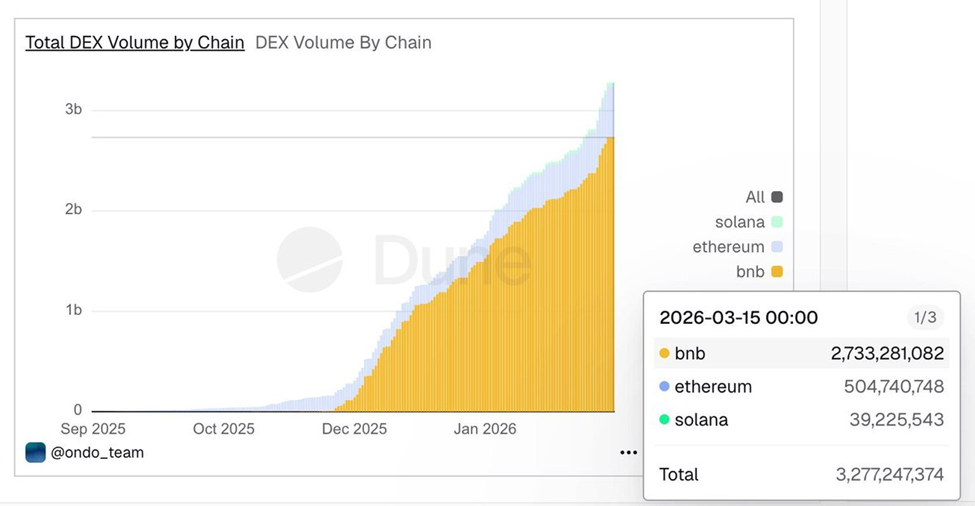975x506 pixels.
Task: Toggle solana series in legend
Action: [x=777, y=222]
